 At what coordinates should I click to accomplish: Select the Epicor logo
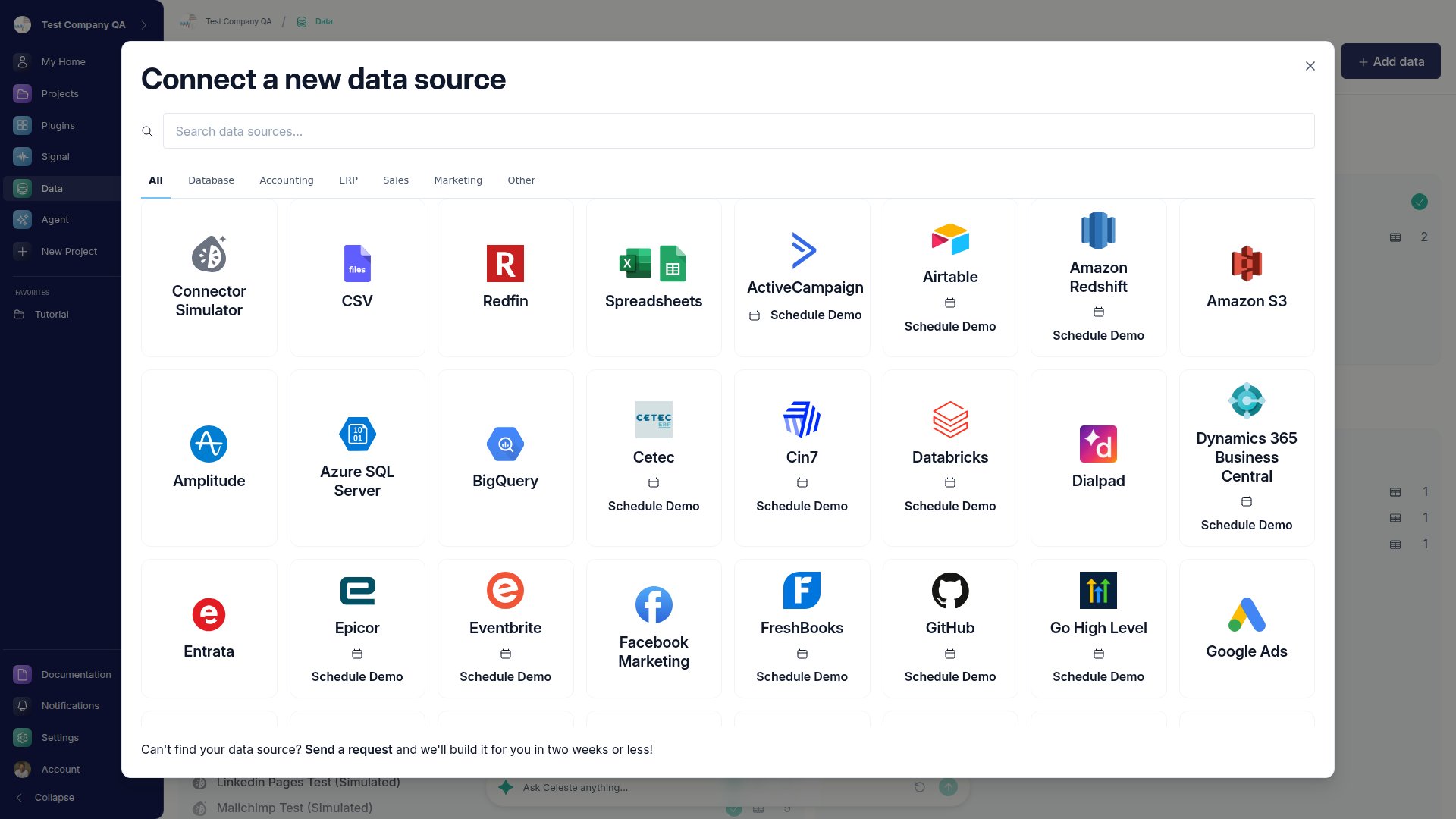click(x=357, y=590)
